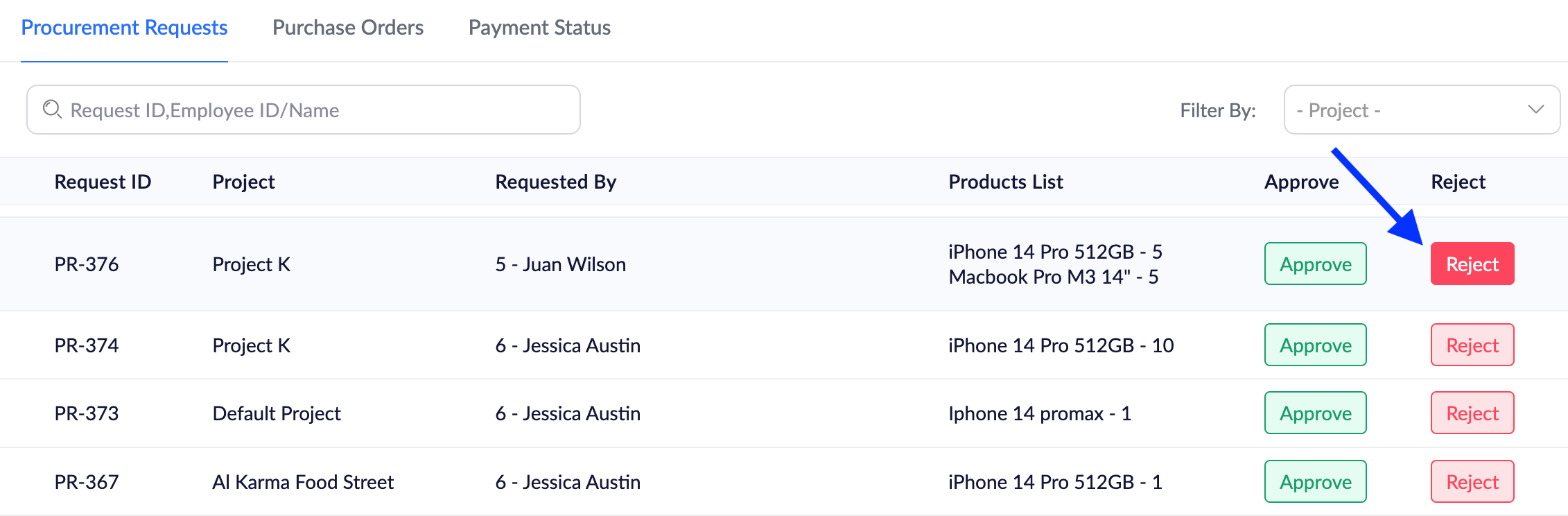The image size is (1568, 516).
Task: Reject request PR-367
Action: tap(1472, 481)
